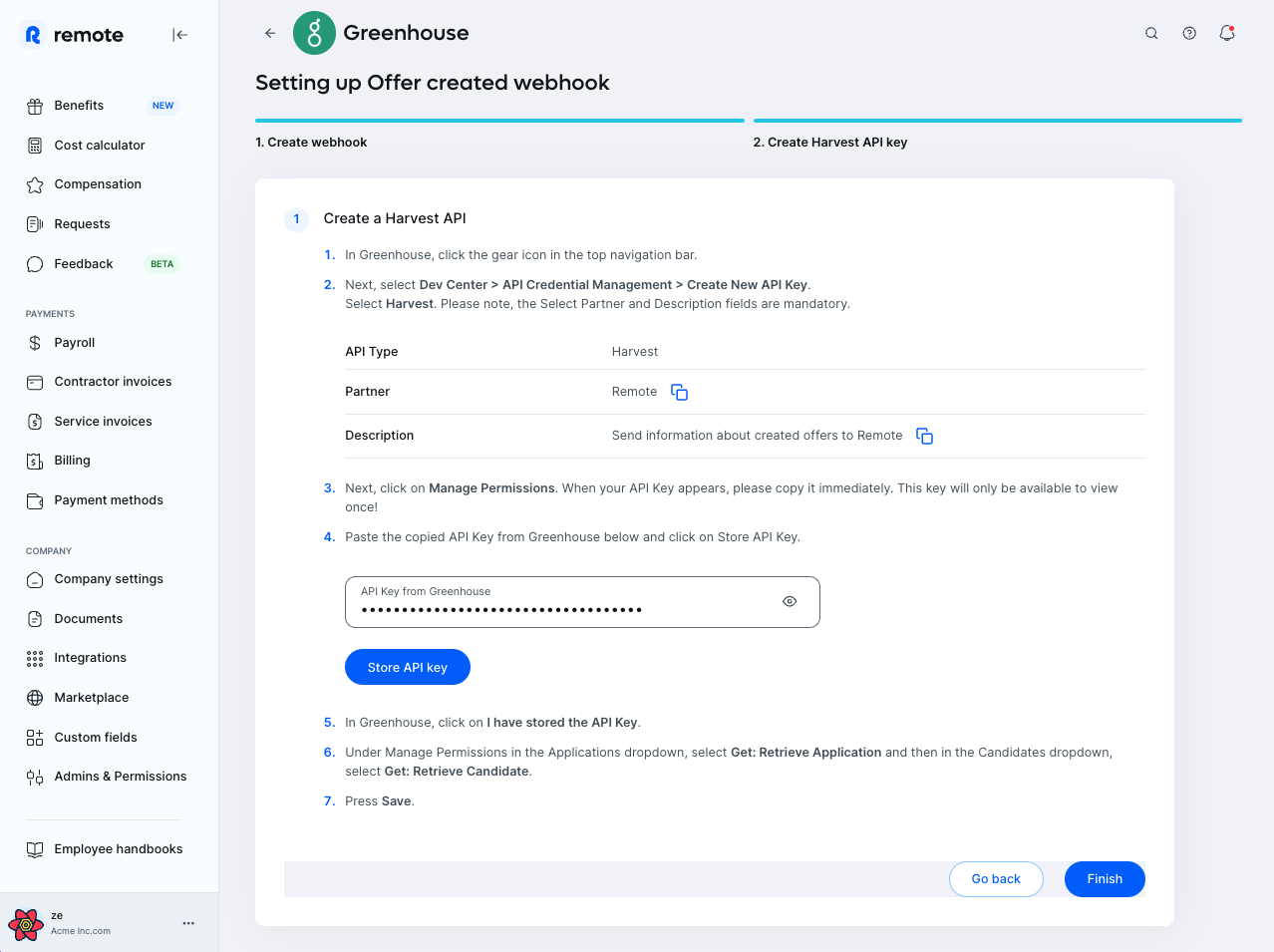Click the Requests icon
1274x952 pixels.
(x=35, y=224)
